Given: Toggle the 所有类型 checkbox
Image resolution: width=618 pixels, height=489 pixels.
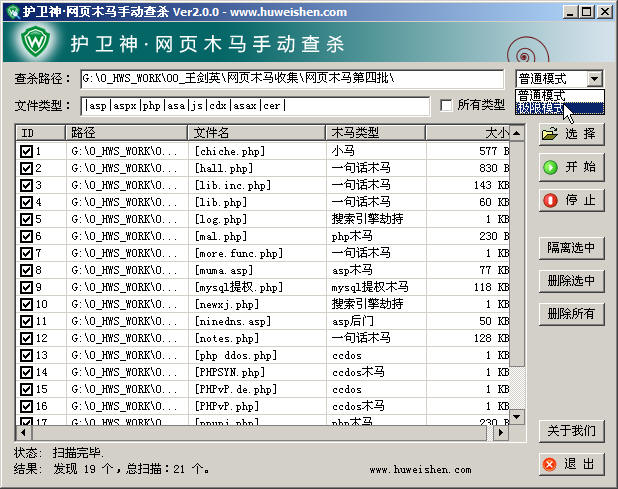Looking at the screenshot, I should coord(447,105).
